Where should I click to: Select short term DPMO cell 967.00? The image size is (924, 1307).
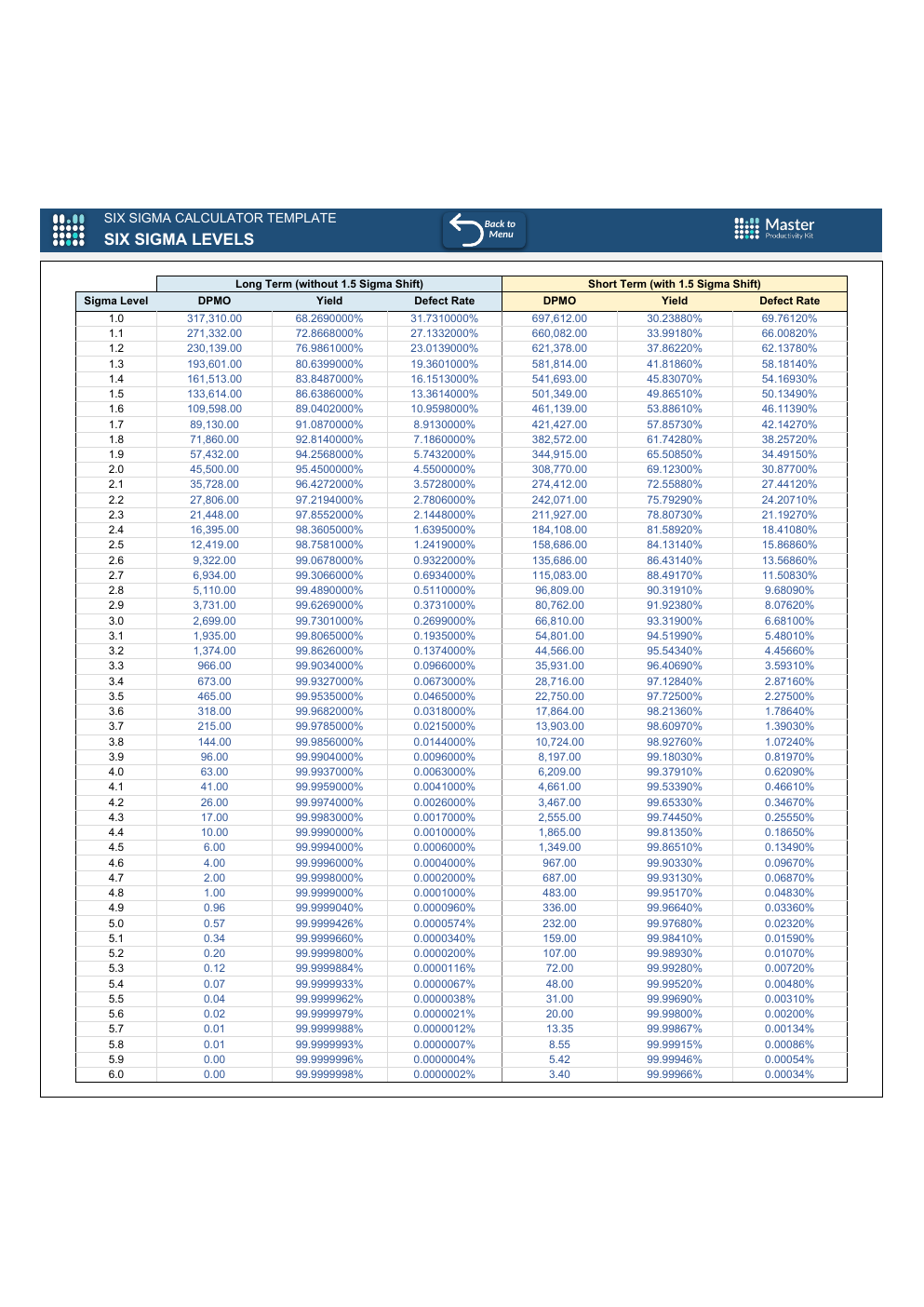[x=559, y=863]
